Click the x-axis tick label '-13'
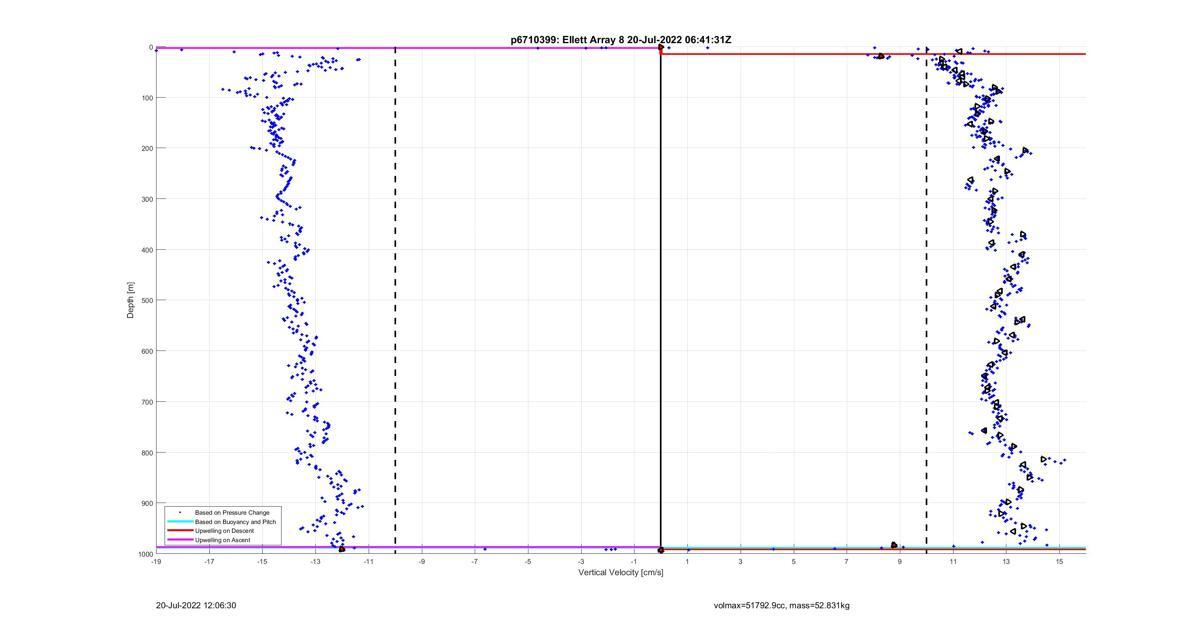The height and width of the screenshot is (622, 1200). click(x=315, y=562)
